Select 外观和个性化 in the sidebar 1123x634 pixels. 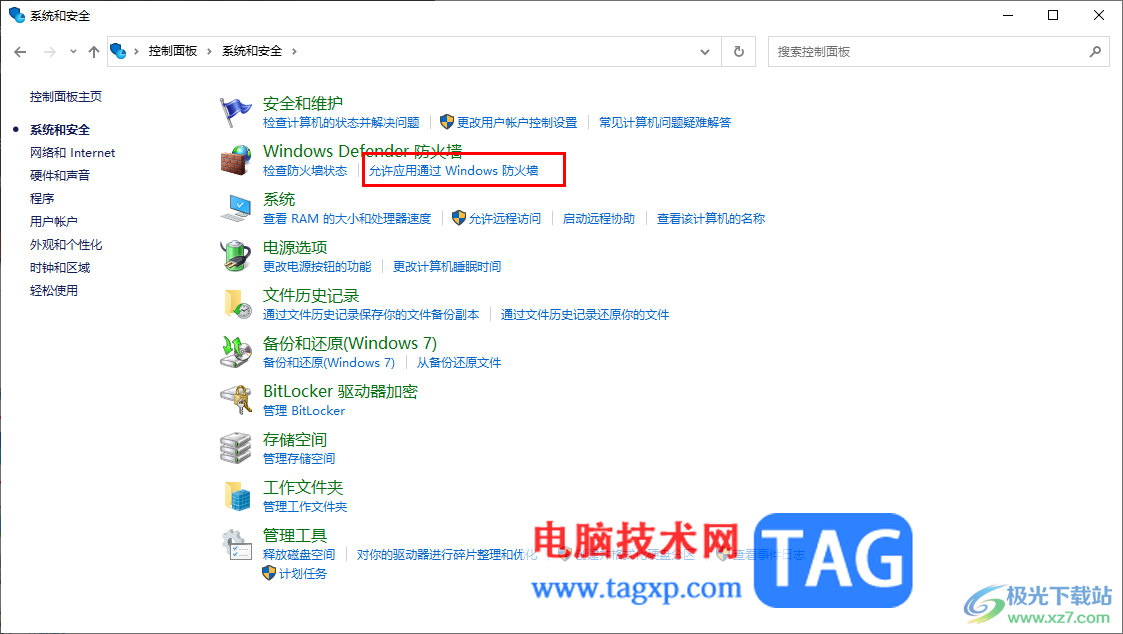pyautogui.click(x=66, y=244)
